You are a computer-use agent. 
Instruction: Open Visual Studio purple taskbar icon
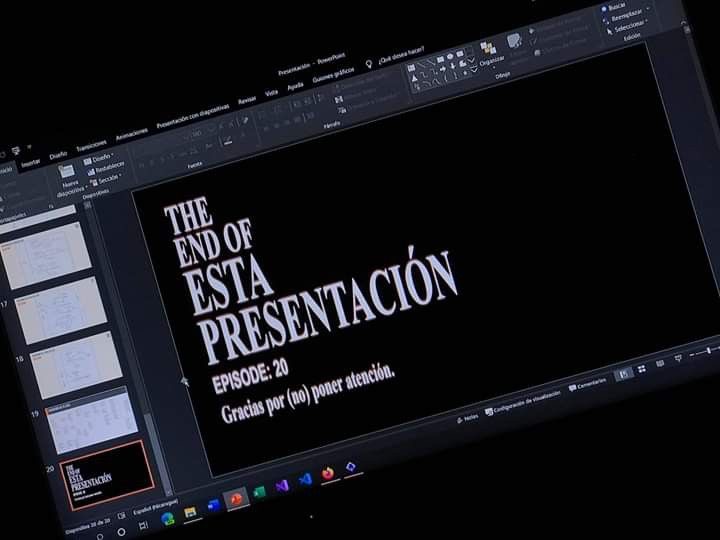282,486
